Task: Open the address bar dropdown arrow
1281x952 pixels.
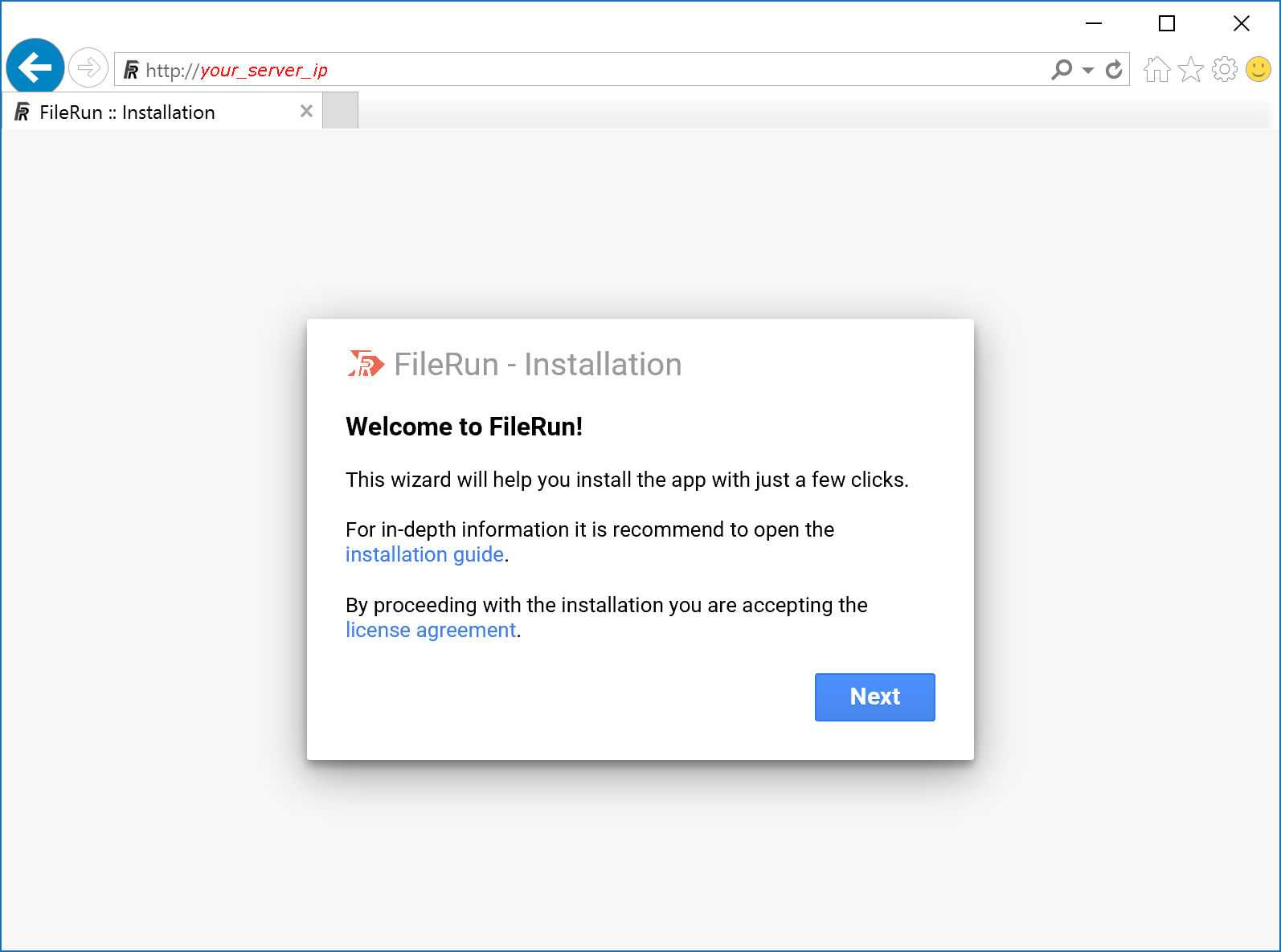Action: tap(1088, 71)
